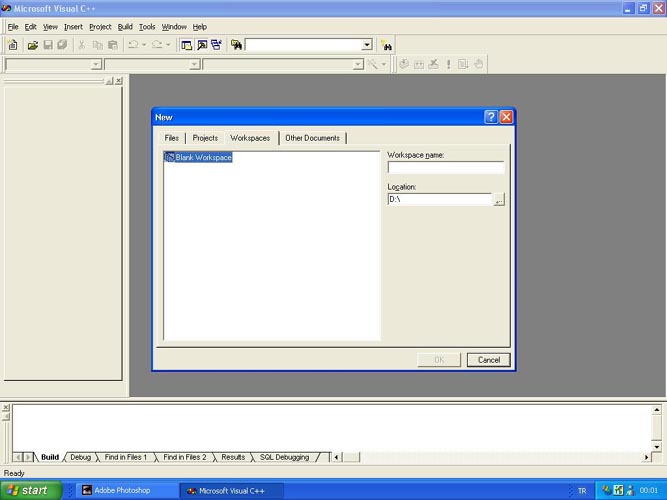
Task: Expand the Undo history dropdown arrow
Action: pos(144,44)
